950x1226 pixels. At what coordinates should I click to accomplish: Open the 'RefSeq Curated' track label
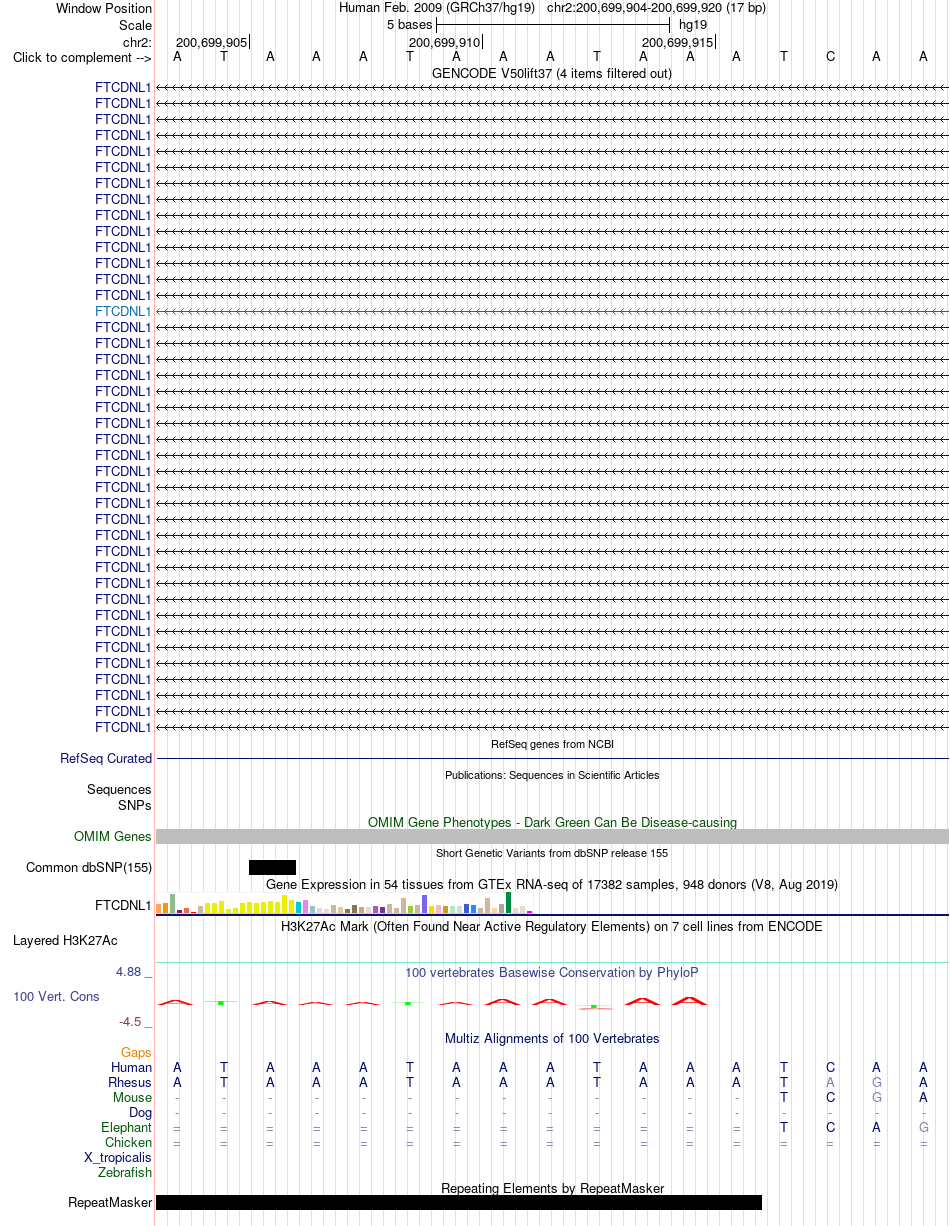point(106,759)
